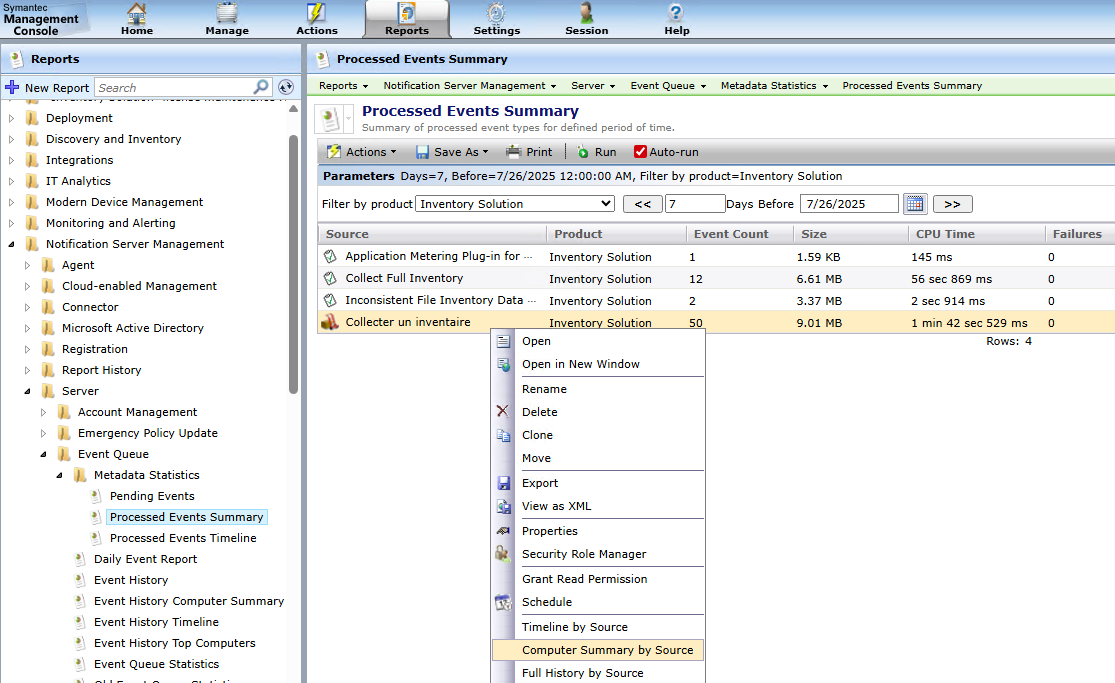Open the Filter by product dropdown
Screen dimensions: 1115x683
click(x=516, y=203)
